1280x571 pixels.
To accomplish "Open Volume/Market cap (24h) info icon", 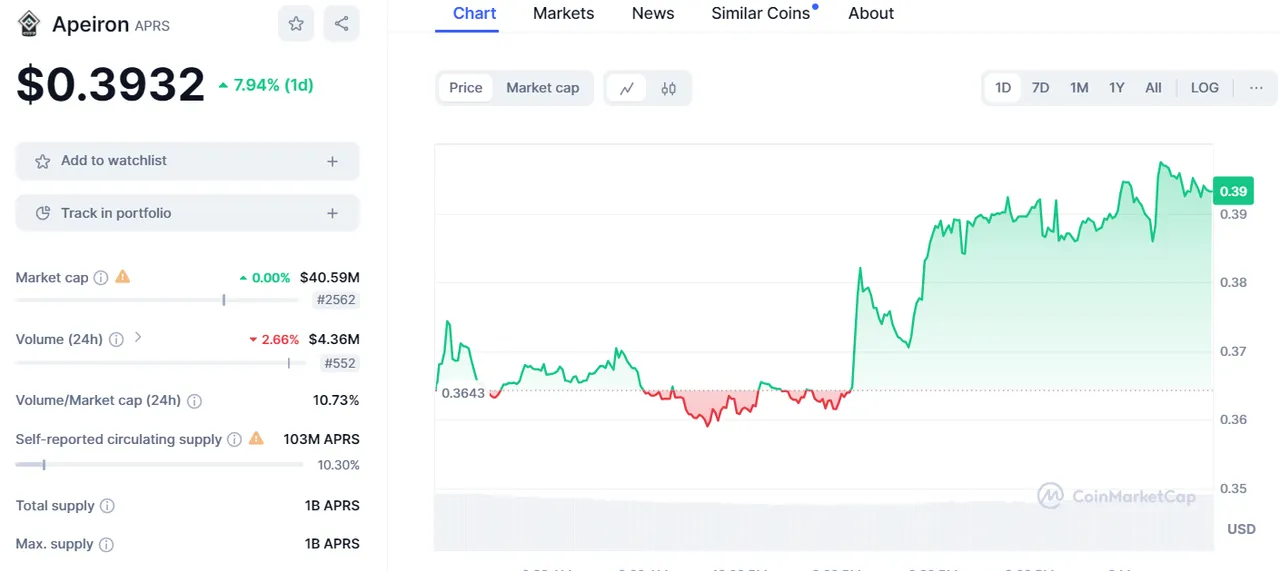I will pos(194,401).
